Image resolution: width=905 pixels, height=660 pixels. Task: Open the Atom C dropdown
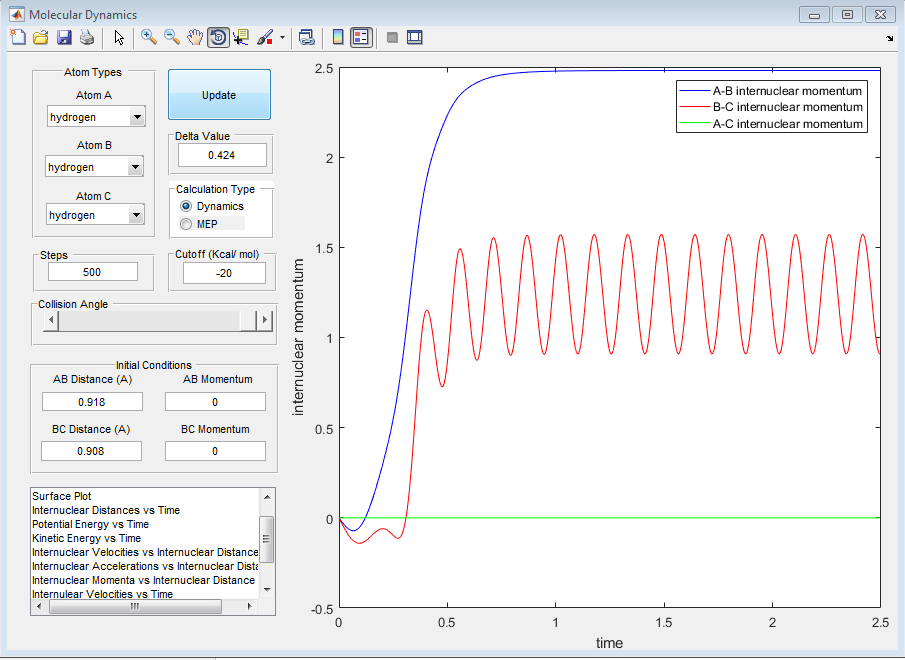pos(137,216)
